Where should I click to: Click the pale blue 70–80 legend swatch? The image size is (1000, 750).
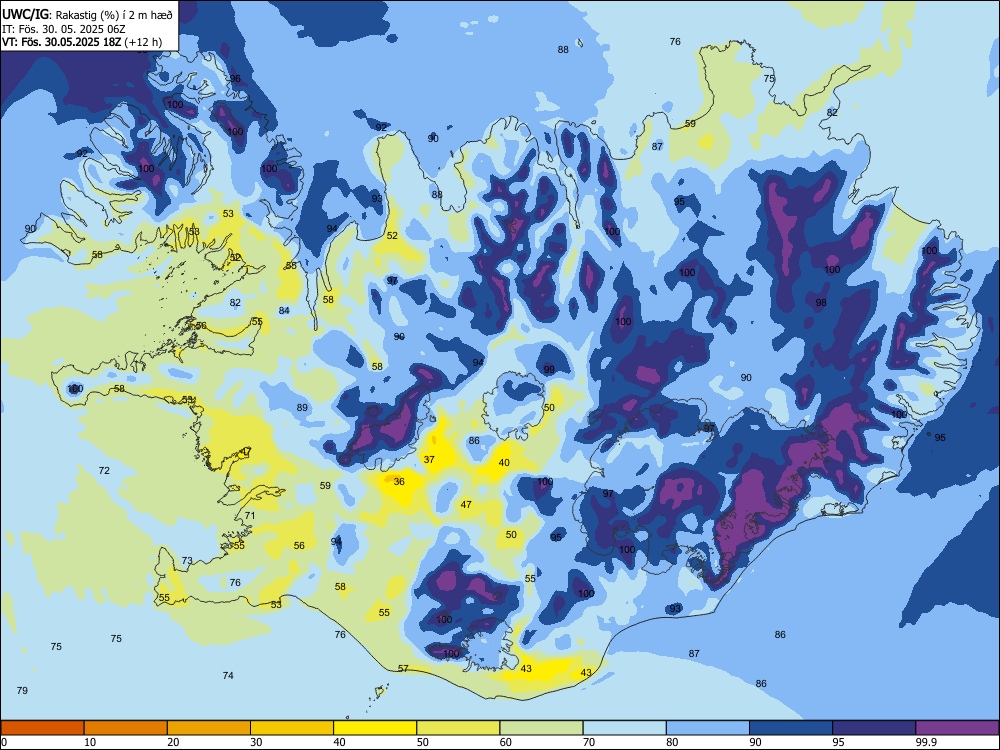coord(624,728)
